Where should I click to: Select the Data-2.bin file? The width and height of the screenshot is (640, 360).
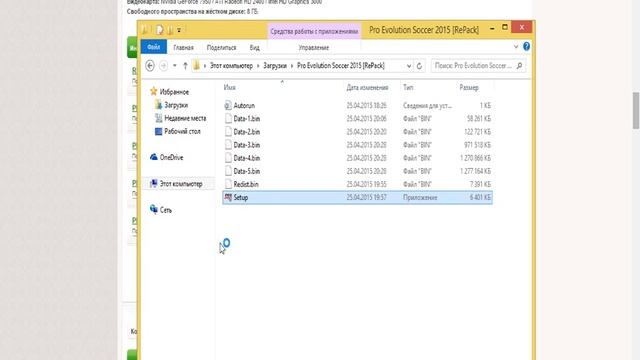pos(247,131)
